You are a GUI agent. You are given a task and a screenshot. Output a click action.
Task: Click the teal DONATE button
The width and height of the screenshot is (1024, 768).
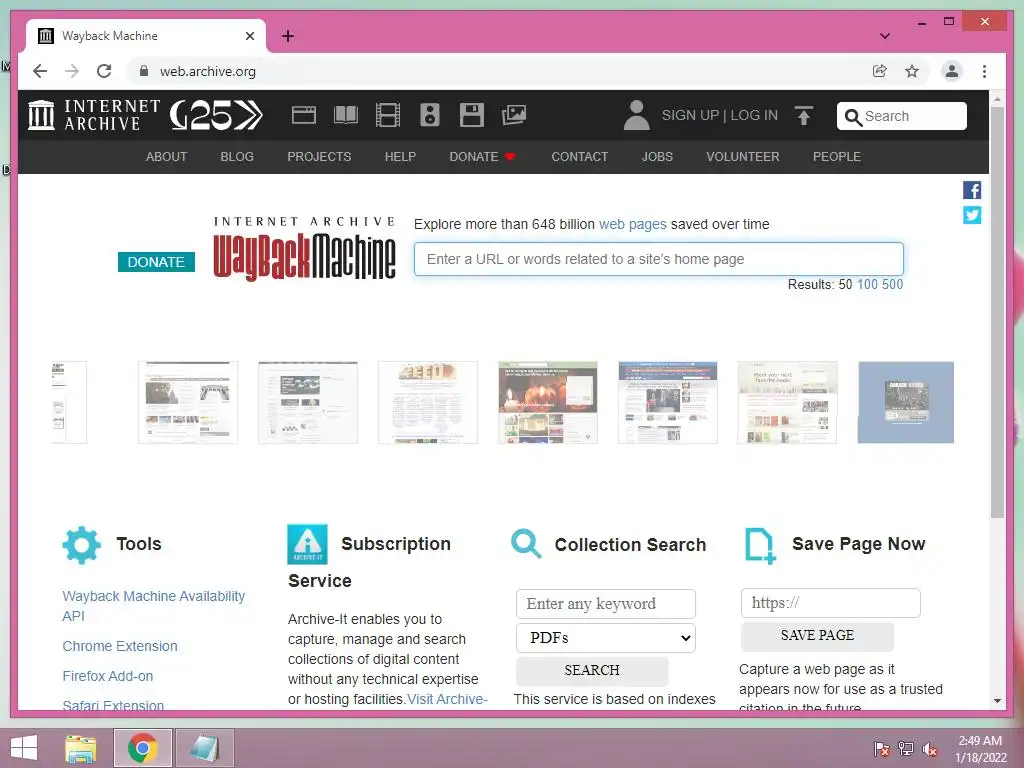(156, 262)
